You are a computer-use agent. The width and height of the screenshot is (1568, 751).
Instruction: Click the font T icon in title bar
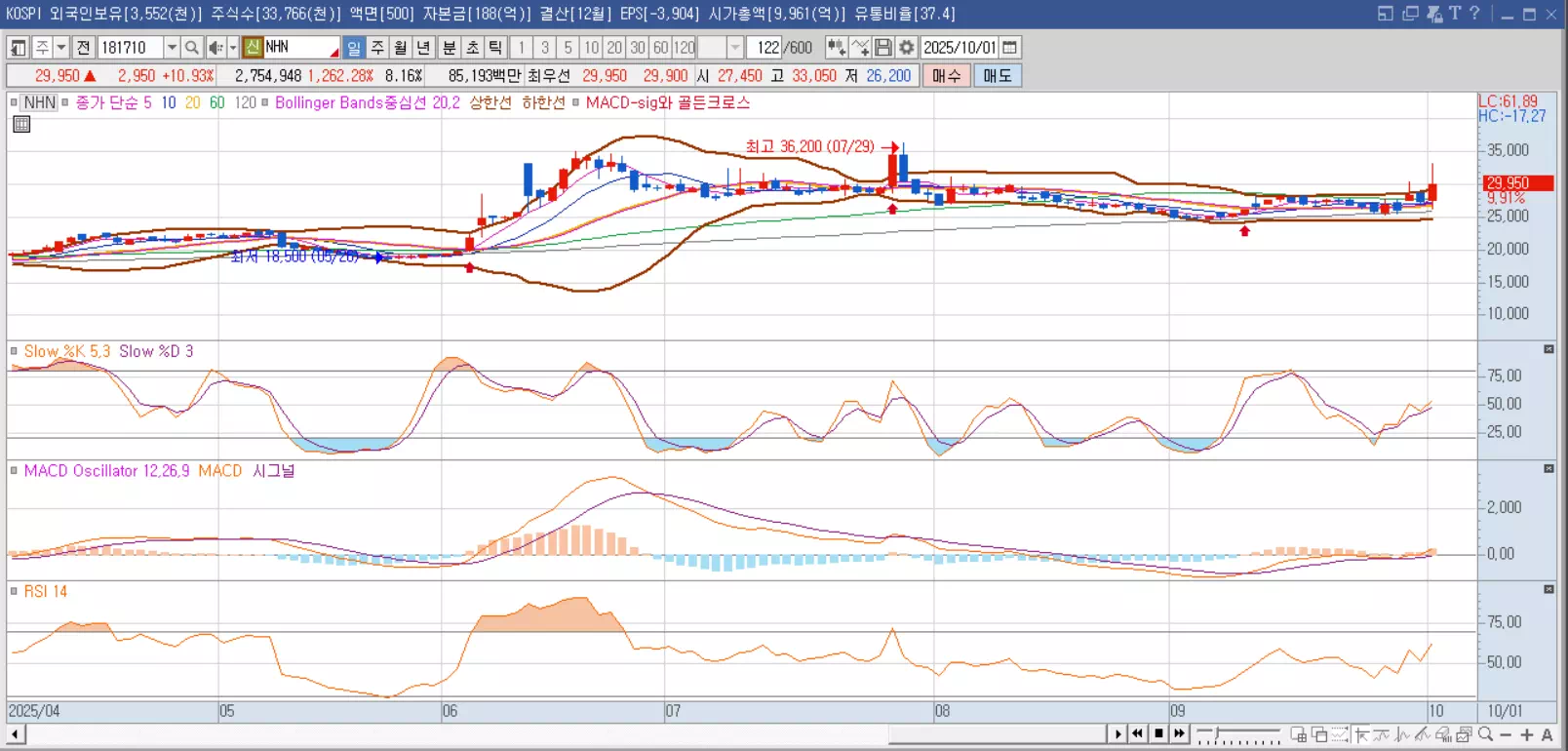coord(1455,14)
